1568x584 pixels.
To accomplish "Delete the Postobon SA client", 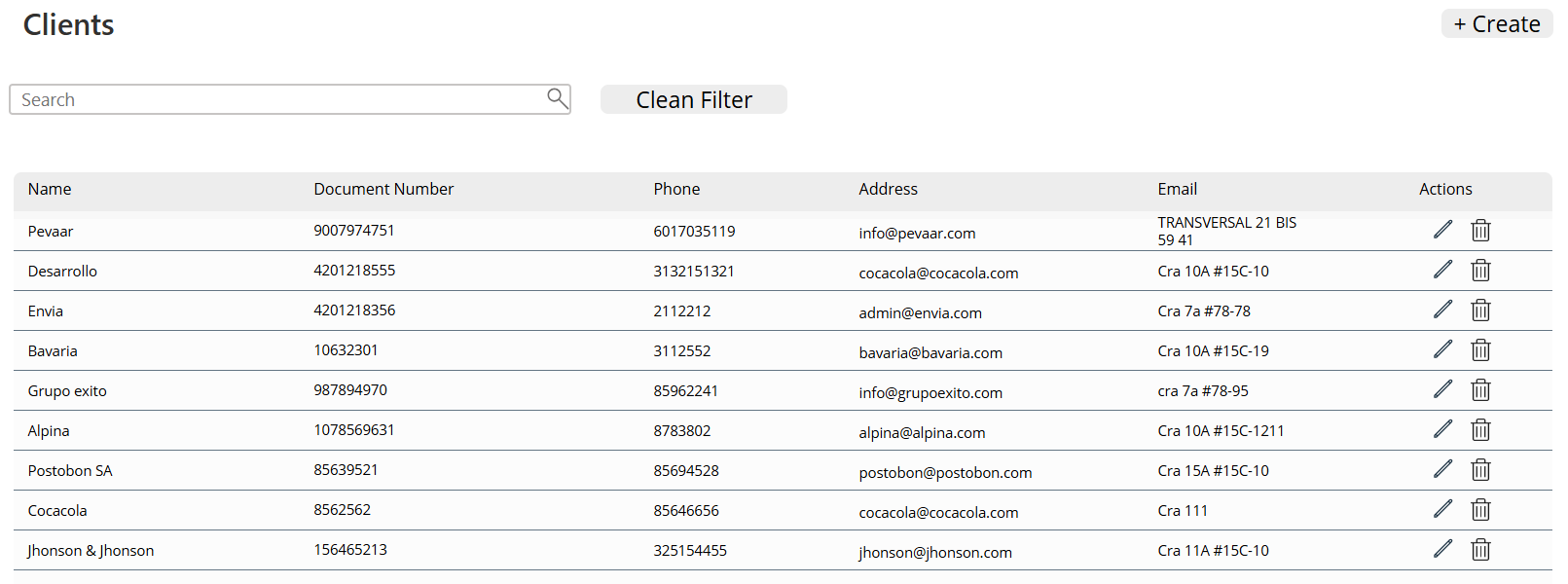I will 1480,469.
